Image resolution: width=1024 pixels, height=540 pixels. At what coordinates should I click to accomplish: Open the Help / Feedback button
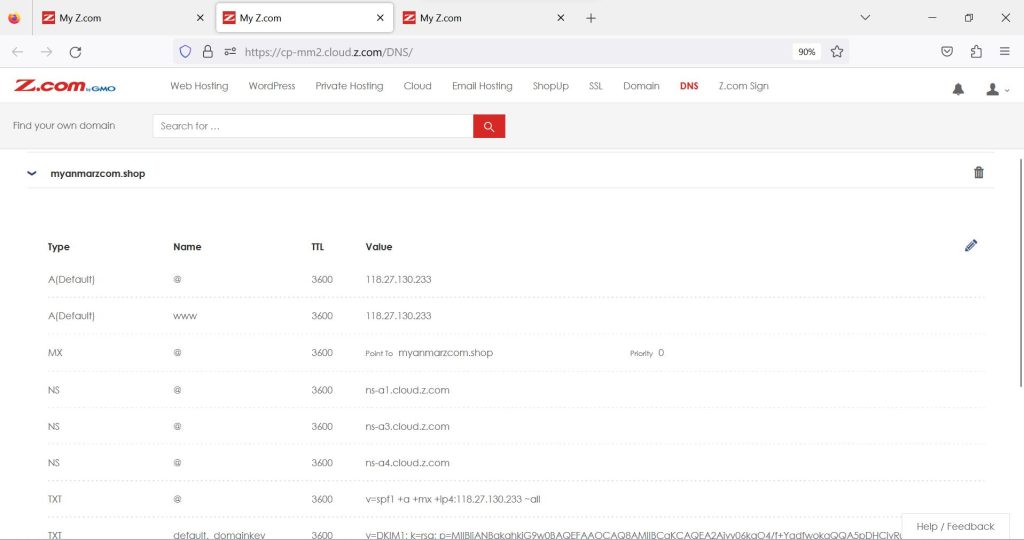click(955, 526)
